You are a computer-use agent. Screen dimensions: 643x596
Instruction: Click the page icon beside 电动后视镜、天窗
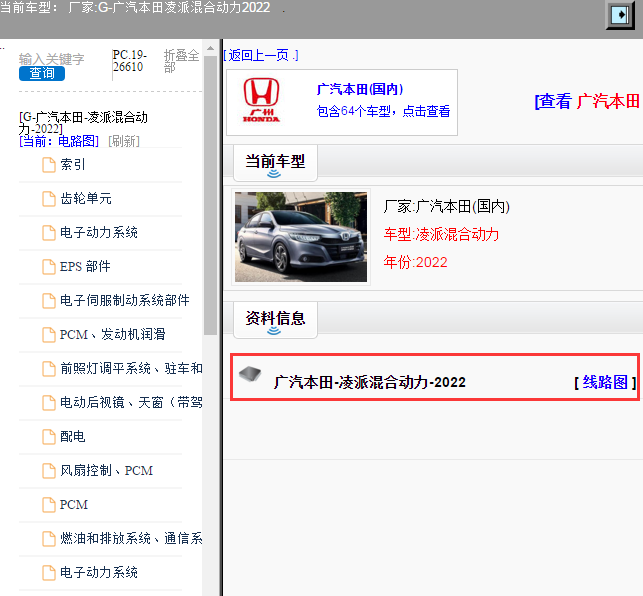pos(49,403)
